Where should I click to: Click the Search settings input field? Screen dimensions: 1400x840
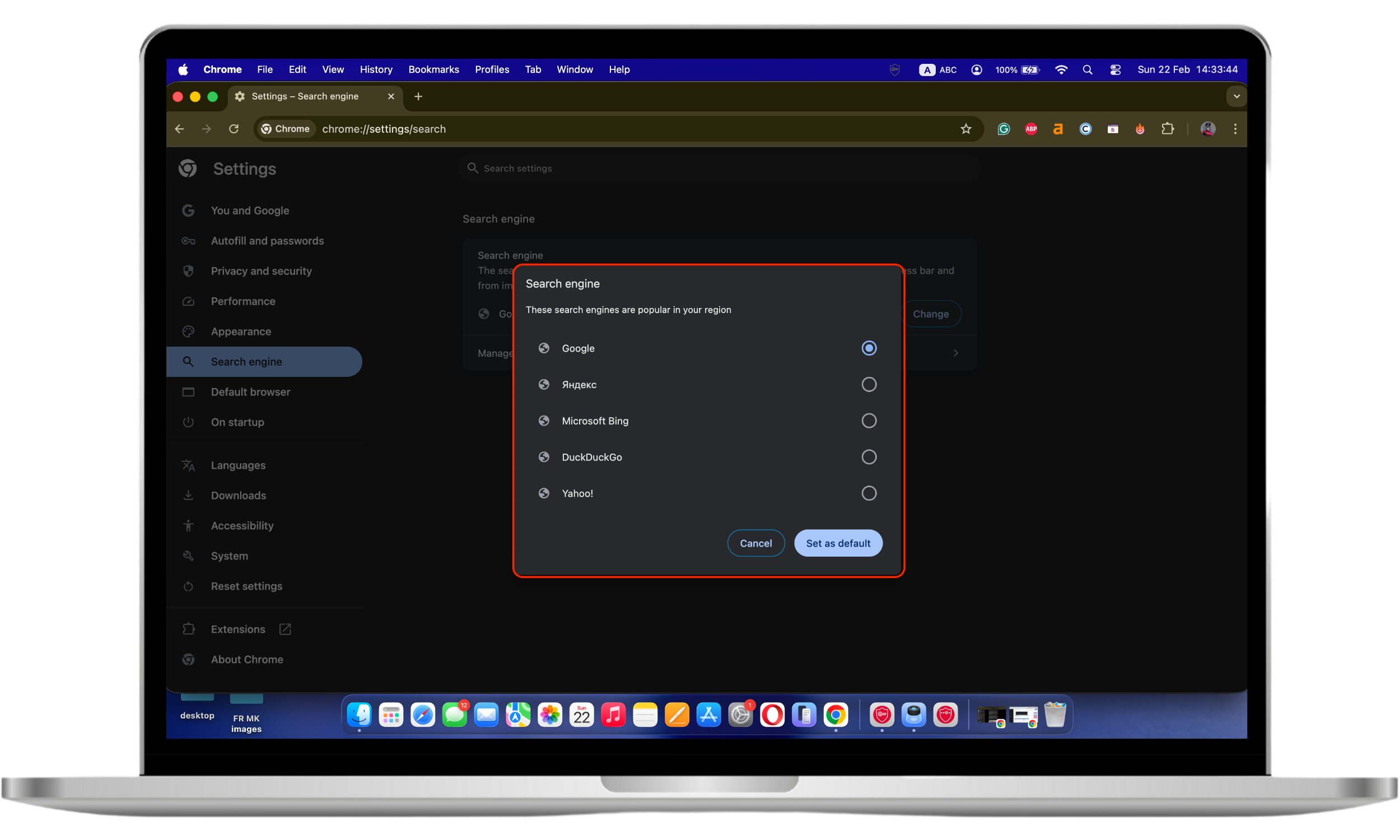(x=718, y=169)
